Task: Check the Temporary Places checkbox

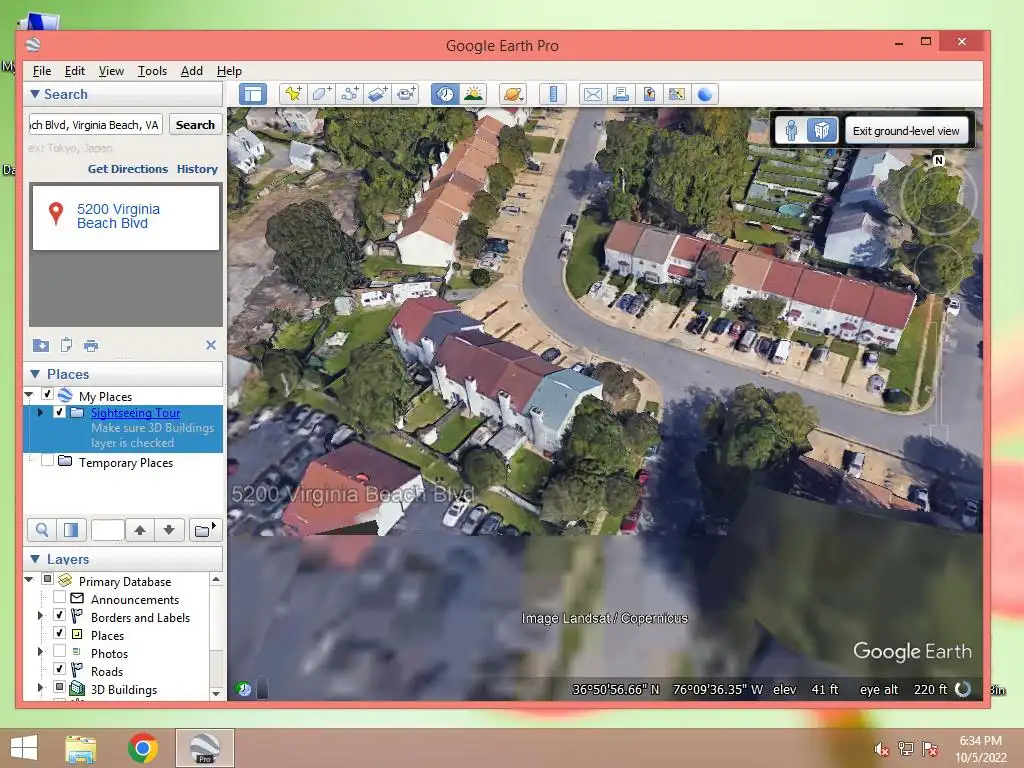Action: (x=47, y=460)
